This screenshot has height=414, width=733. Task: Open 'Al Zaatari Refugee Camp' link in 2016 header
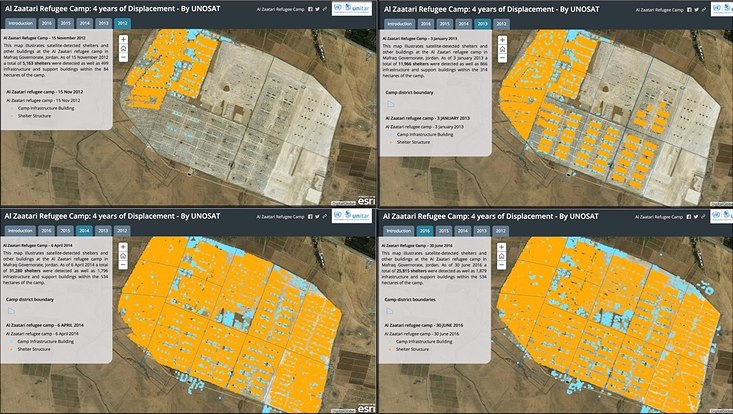659,217
